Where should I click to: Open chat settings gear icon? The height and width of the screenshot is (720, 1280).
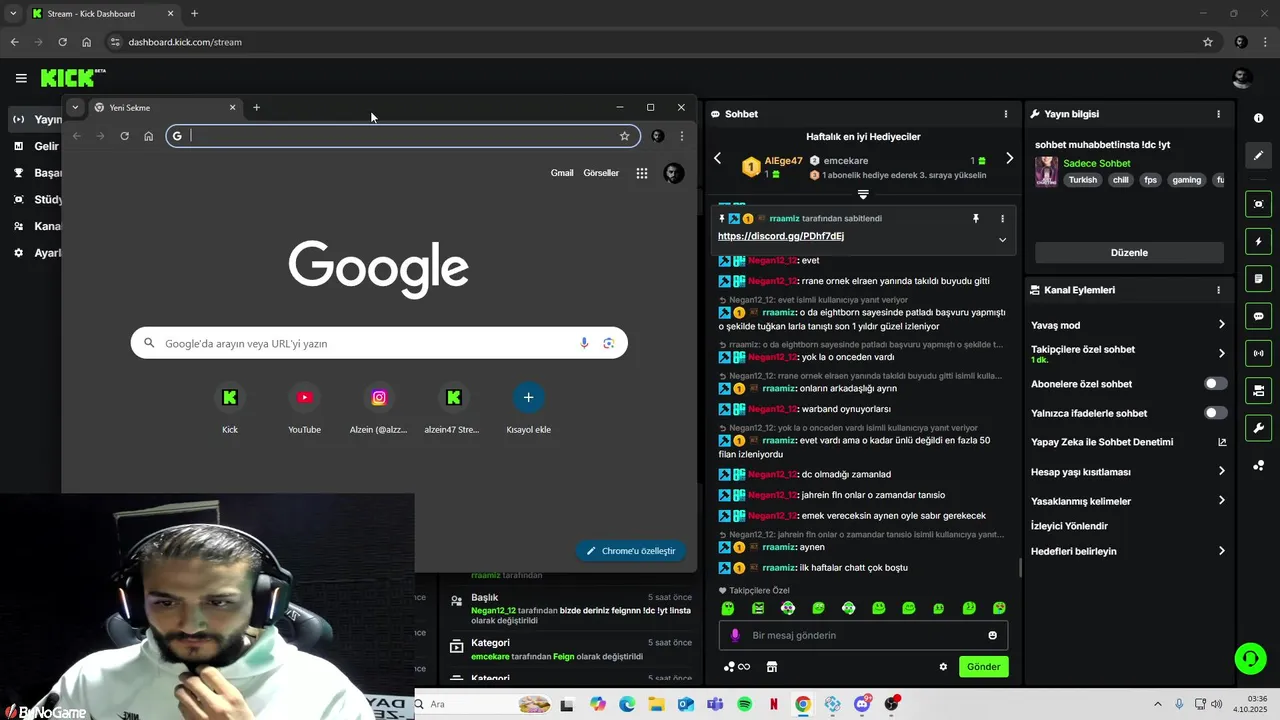(943, 667)
